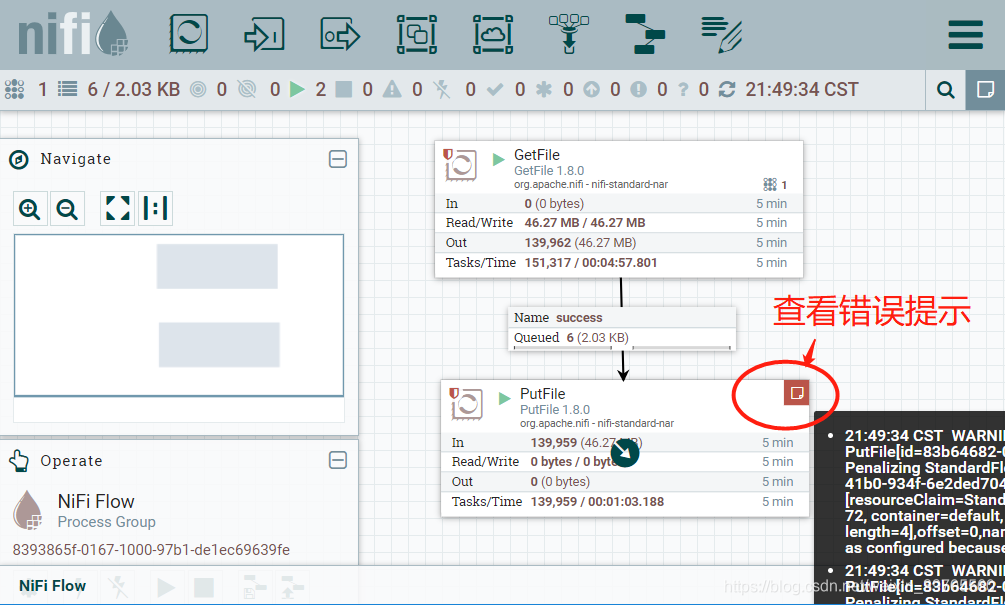This screenshot has height=605, width=1005.
Task: Click the up to date versioned check icon
Action: pyautogui.click(x=494, y=89)
